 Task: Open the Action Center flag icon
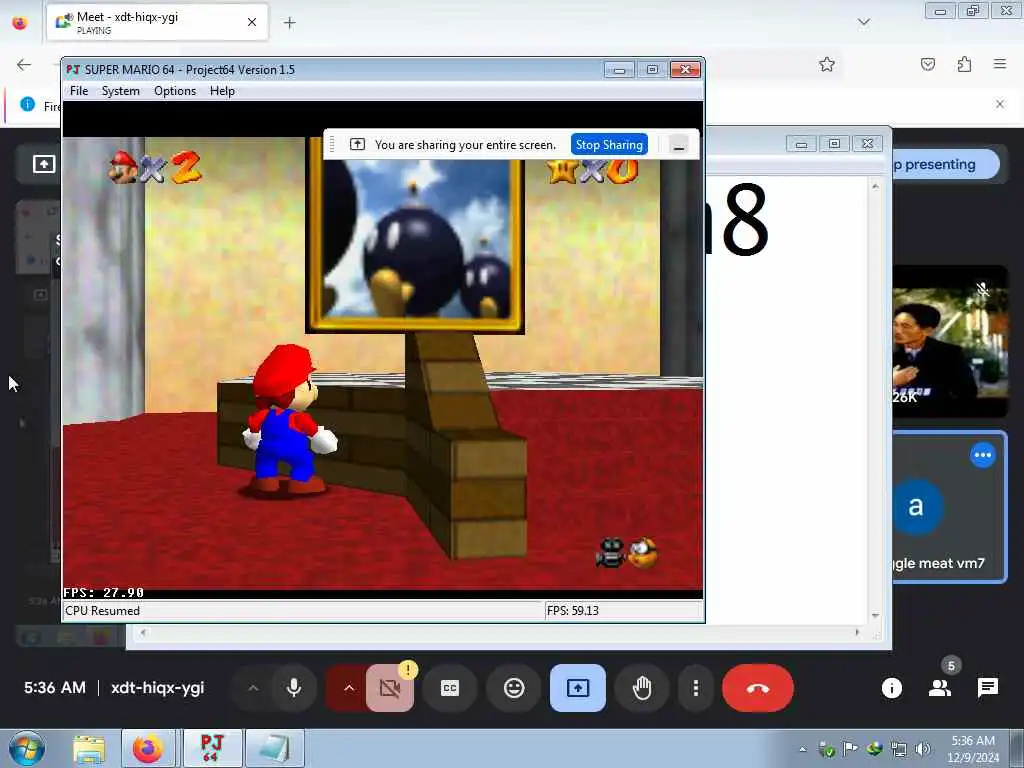(850, 750)
